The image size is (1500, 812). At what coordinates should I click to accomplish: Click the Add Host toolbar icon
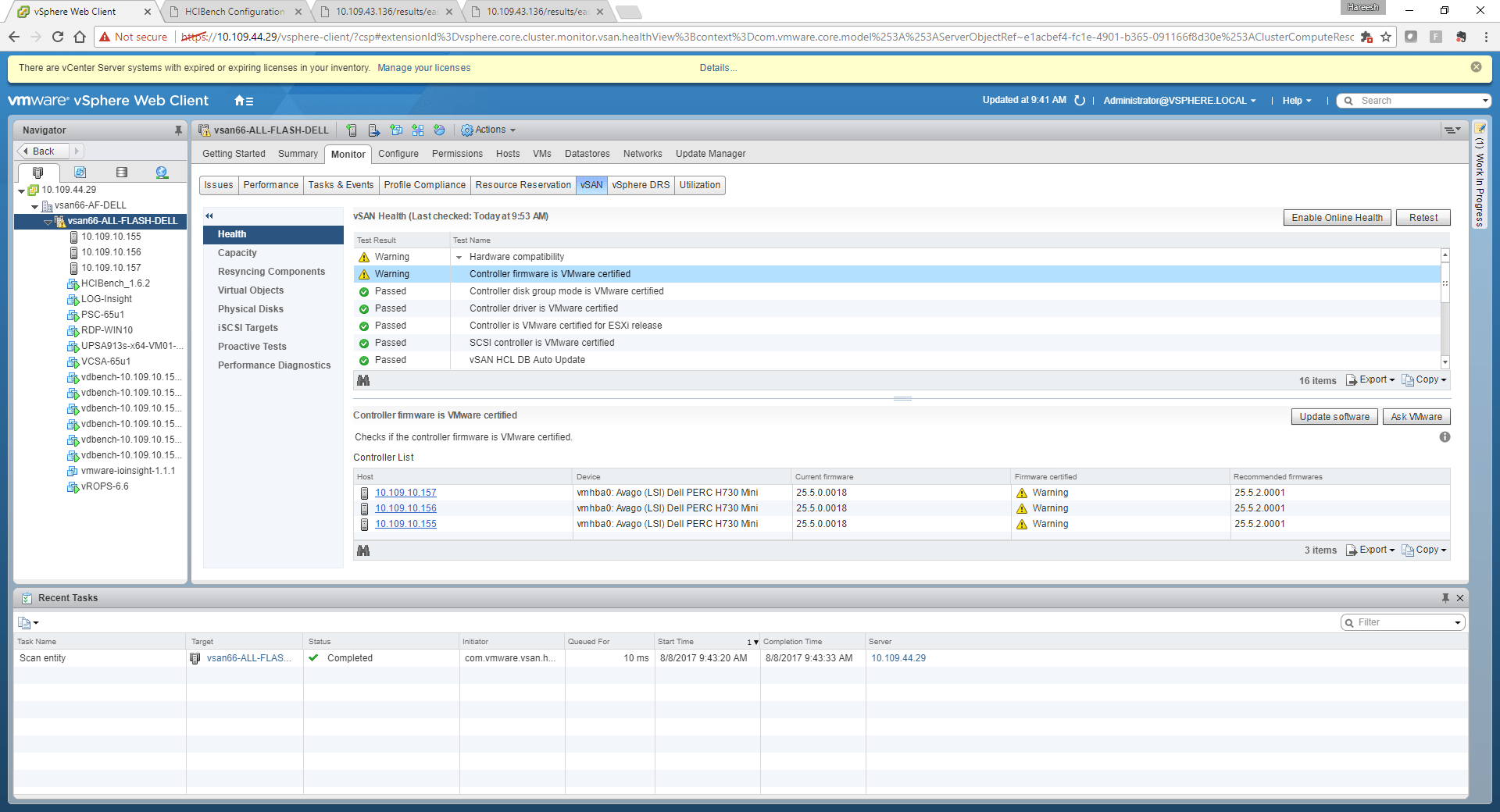pyautogui.click(x=352, y=130)
